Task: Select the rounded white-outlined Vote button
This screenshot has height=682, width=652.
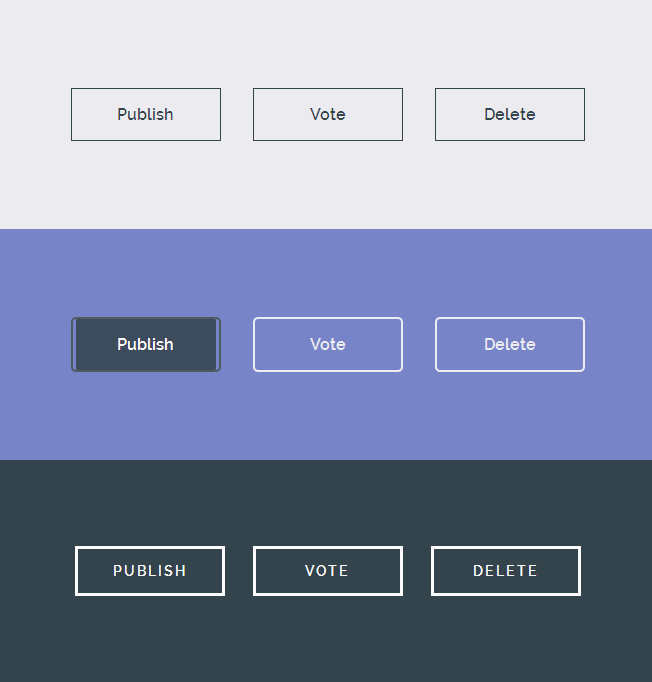Action: pos(328,344)
